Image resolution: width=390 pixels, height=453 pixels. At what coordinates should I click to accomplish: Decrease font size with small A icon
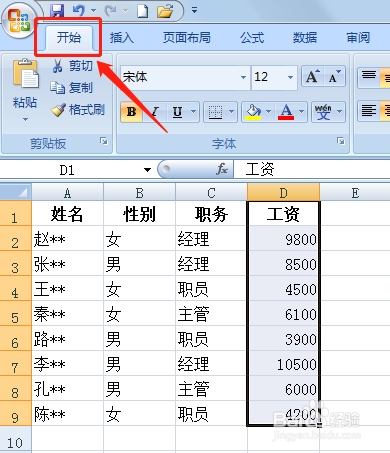click(x=334, y=77)
